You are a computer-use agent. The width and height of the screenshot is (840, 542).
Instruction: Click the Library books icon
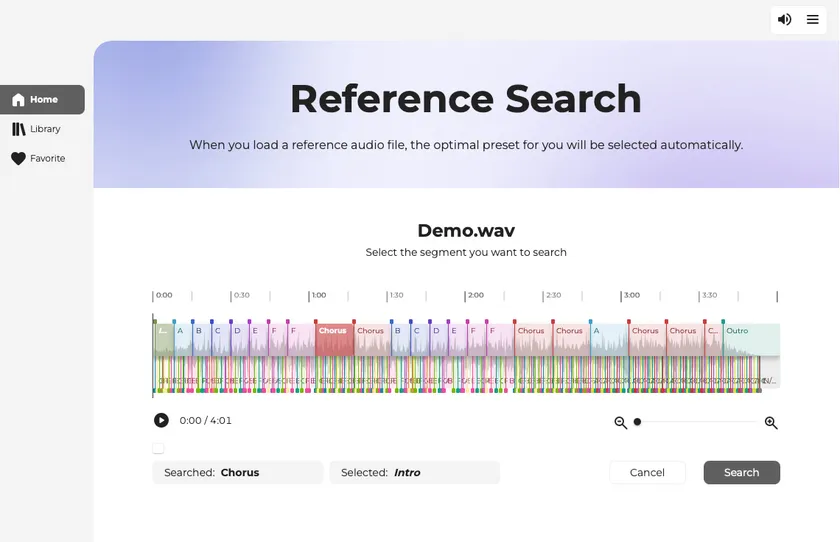pos(18,129)
